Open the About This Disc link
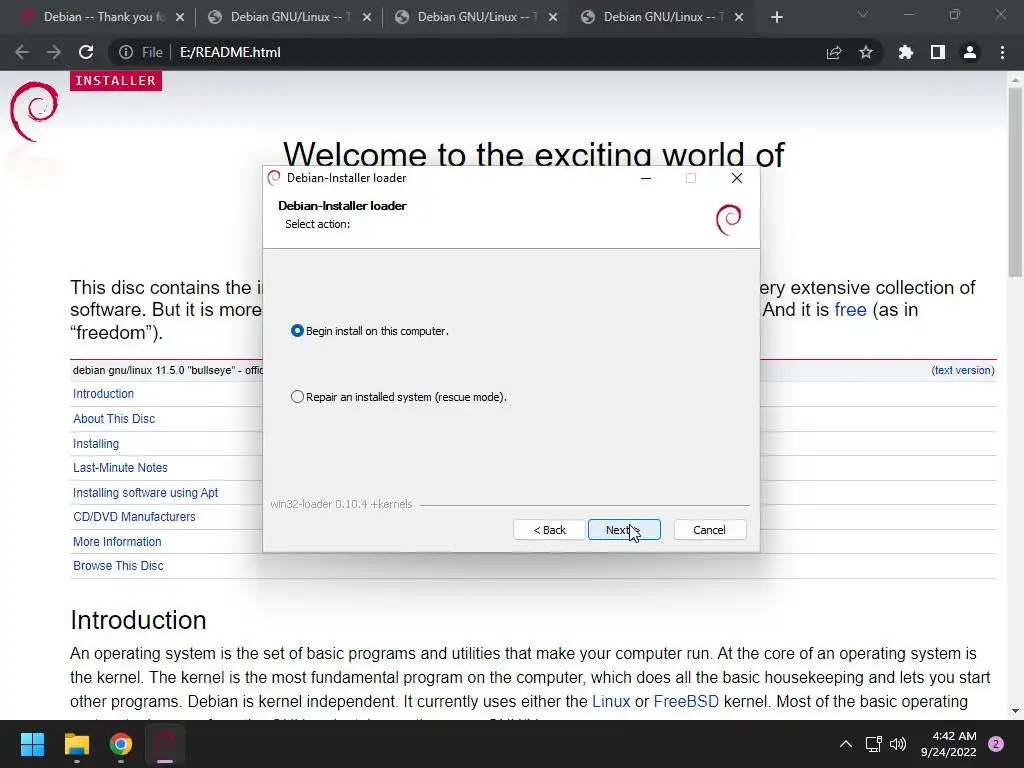Viewport: 1024px width, 768px height. [x=114, y=419]
